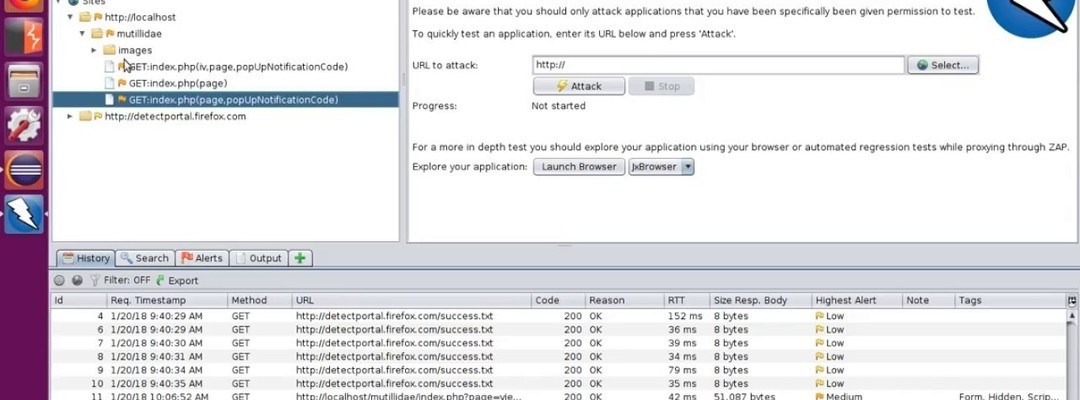This screenshot has width=1080, height=400.
Task: Click the Low alert flag in row 4
Action: [x=820, y=316]
